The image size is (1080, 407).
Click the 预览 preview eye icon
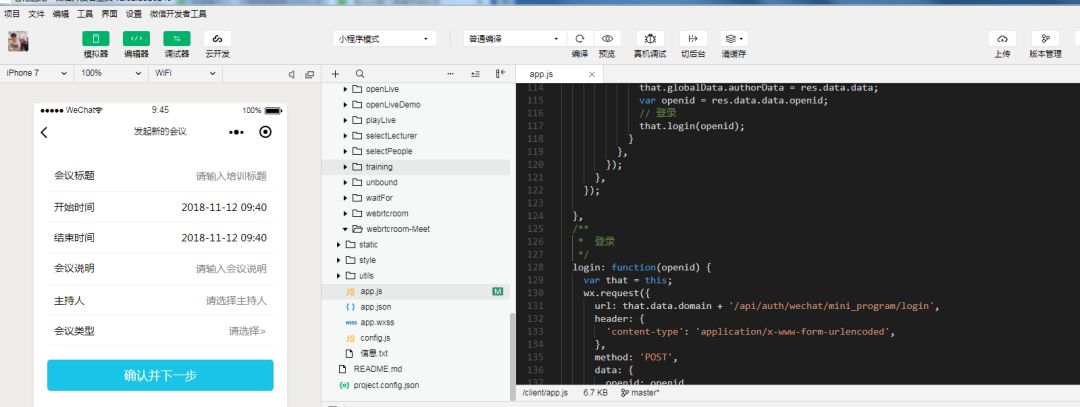point(607,39)
